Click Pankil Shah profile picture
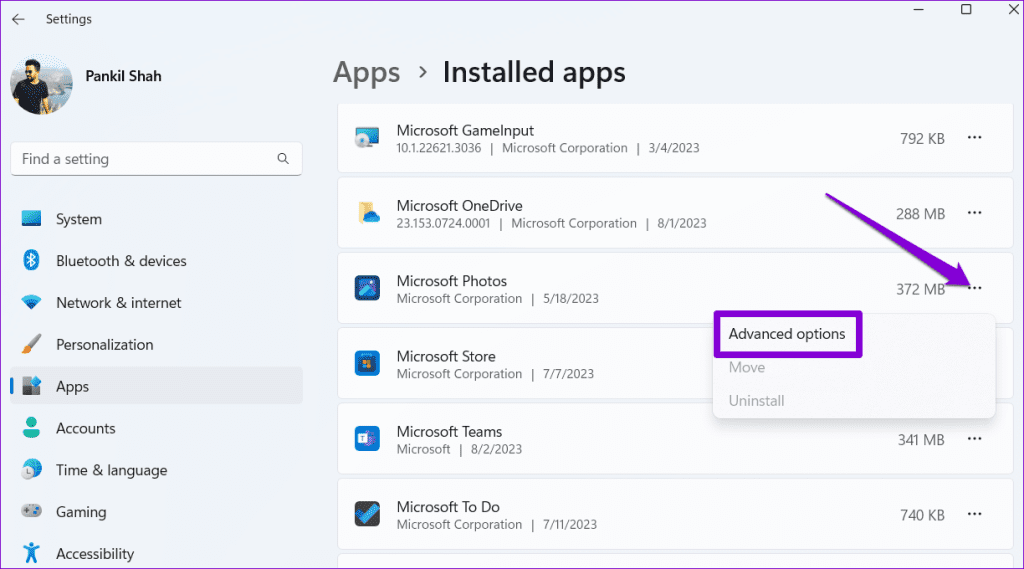Screen dimensions: 1024x569 tap(41, 84)
